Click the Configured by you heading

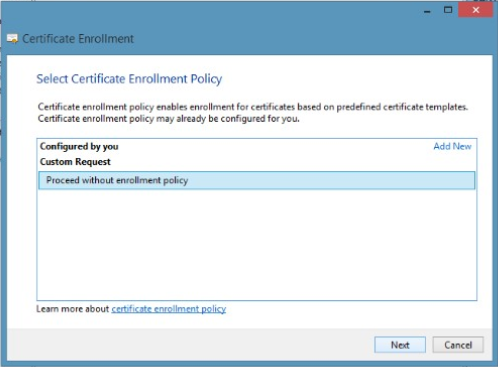(x=79, y=147)
